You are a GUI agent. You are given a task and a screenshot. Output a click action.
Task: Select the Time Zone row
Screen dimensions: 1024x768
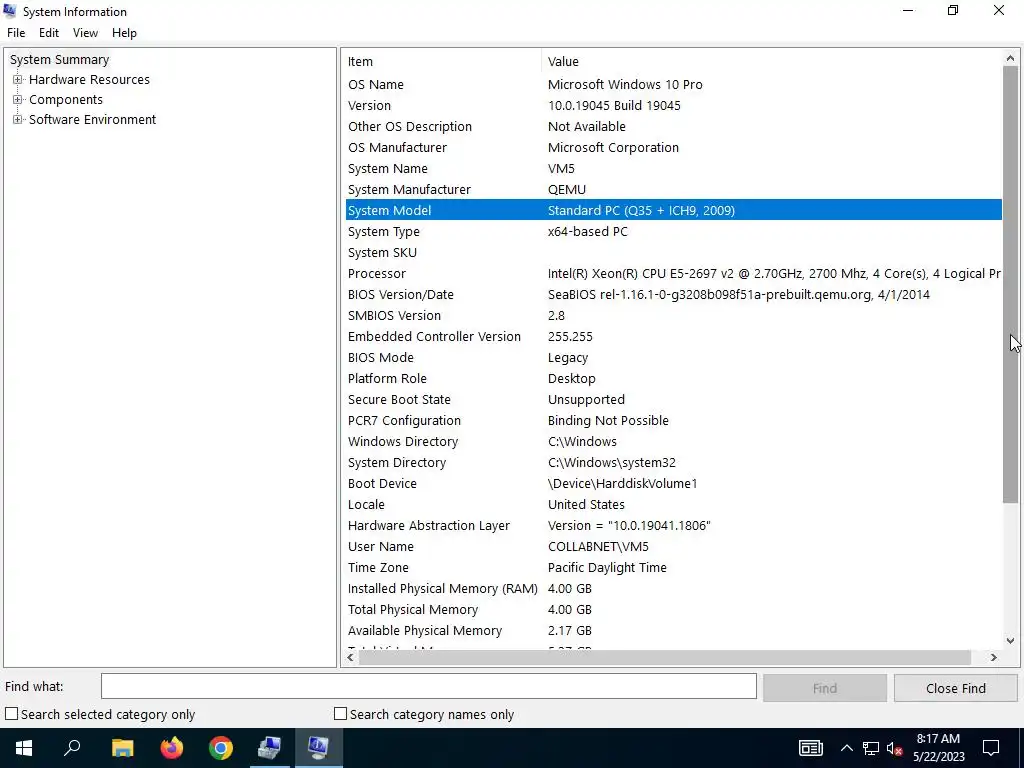coord(673,568)
